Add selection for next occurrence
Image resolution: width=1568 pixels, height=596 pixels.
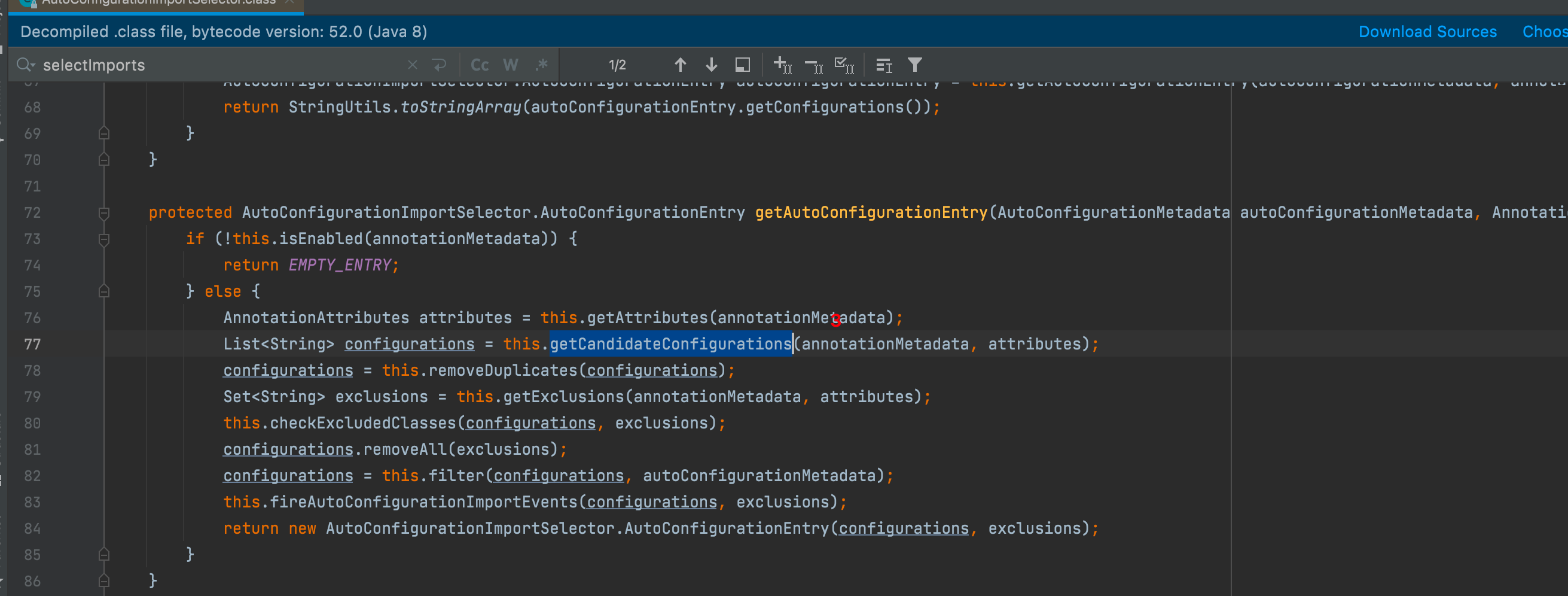pos(782,65)
